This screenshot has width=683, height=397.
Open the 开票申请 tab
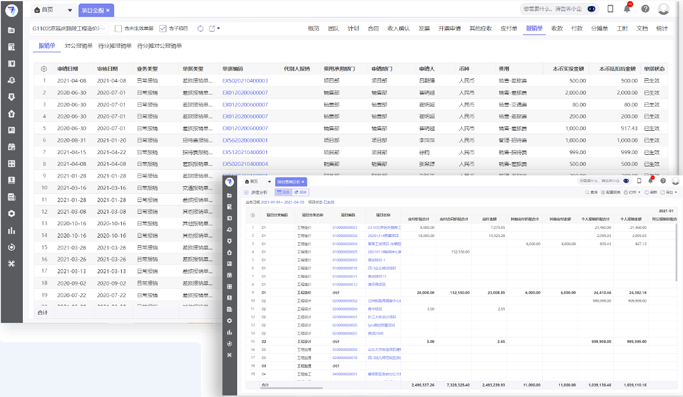pyautogui.click(x=450, y=28)
